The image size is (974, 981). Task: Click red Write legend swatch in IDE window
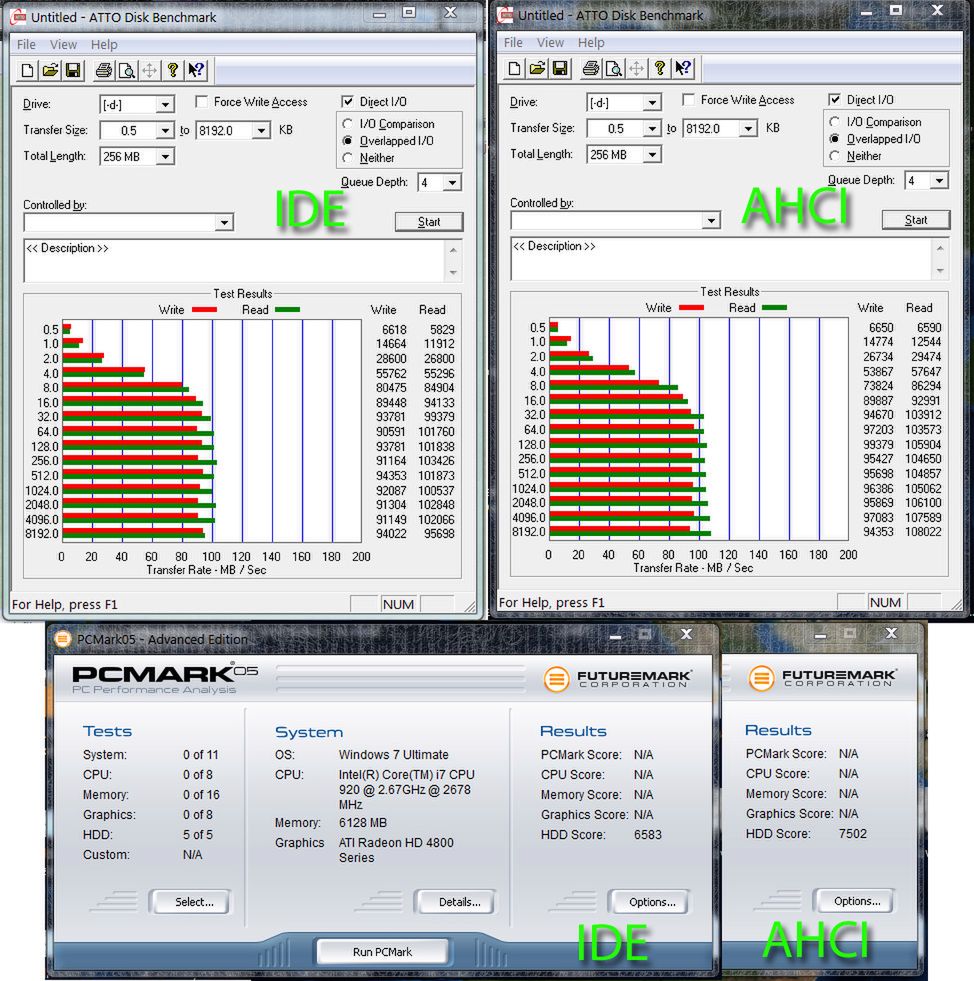point(204,310)
